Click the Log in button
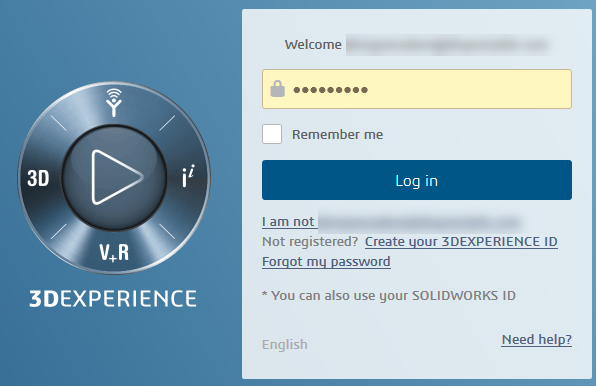 (x=417, y=180)
